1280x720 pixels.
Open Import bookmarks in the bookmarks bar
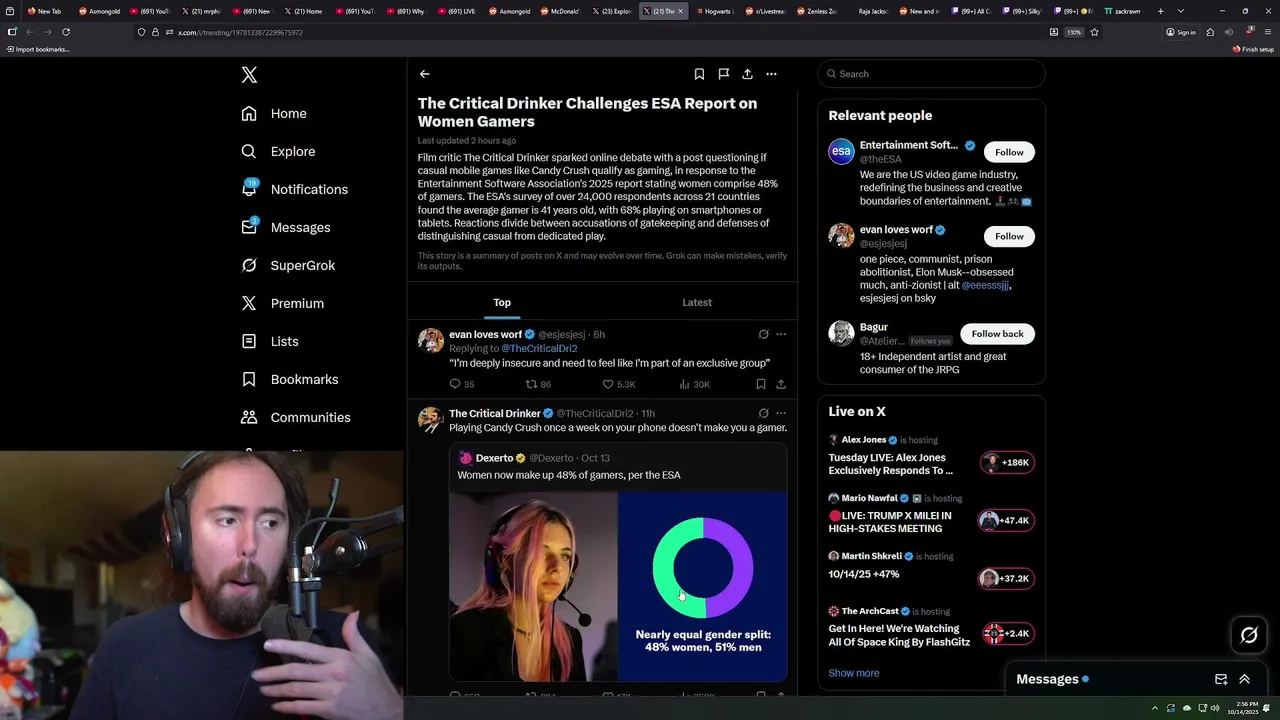pos(38,49)
